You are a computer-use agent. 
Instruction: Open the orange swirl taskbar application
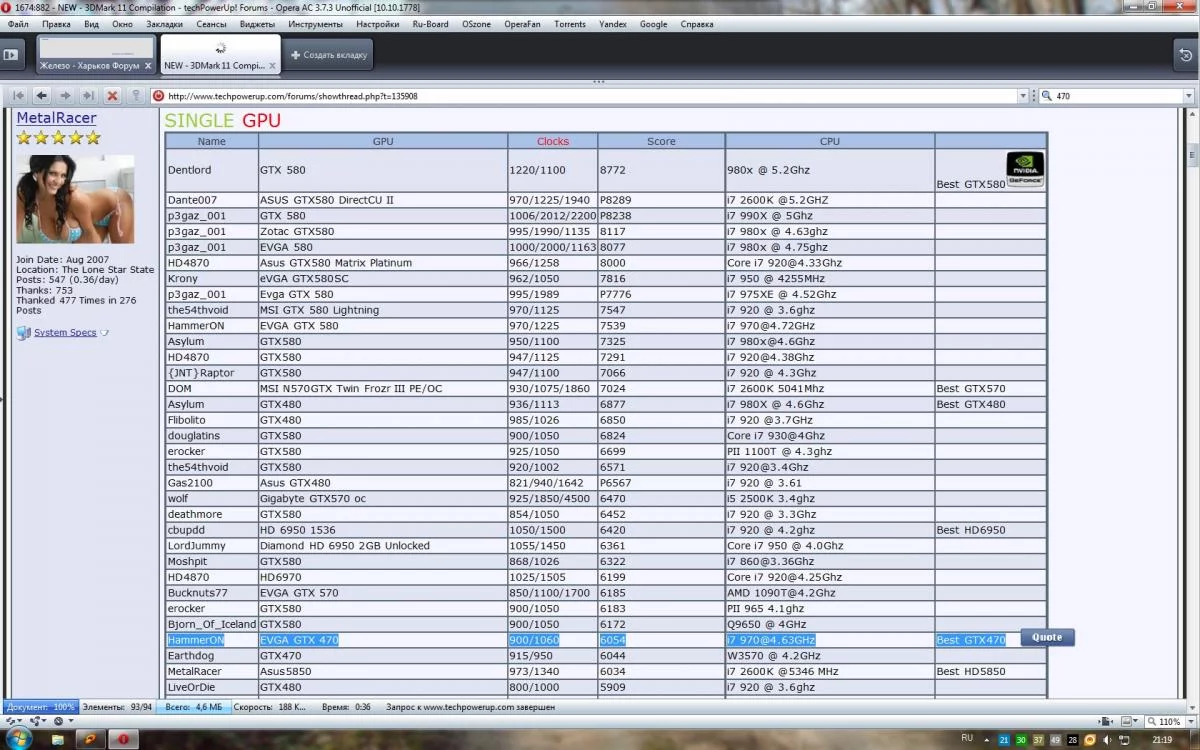click(90, 739)
